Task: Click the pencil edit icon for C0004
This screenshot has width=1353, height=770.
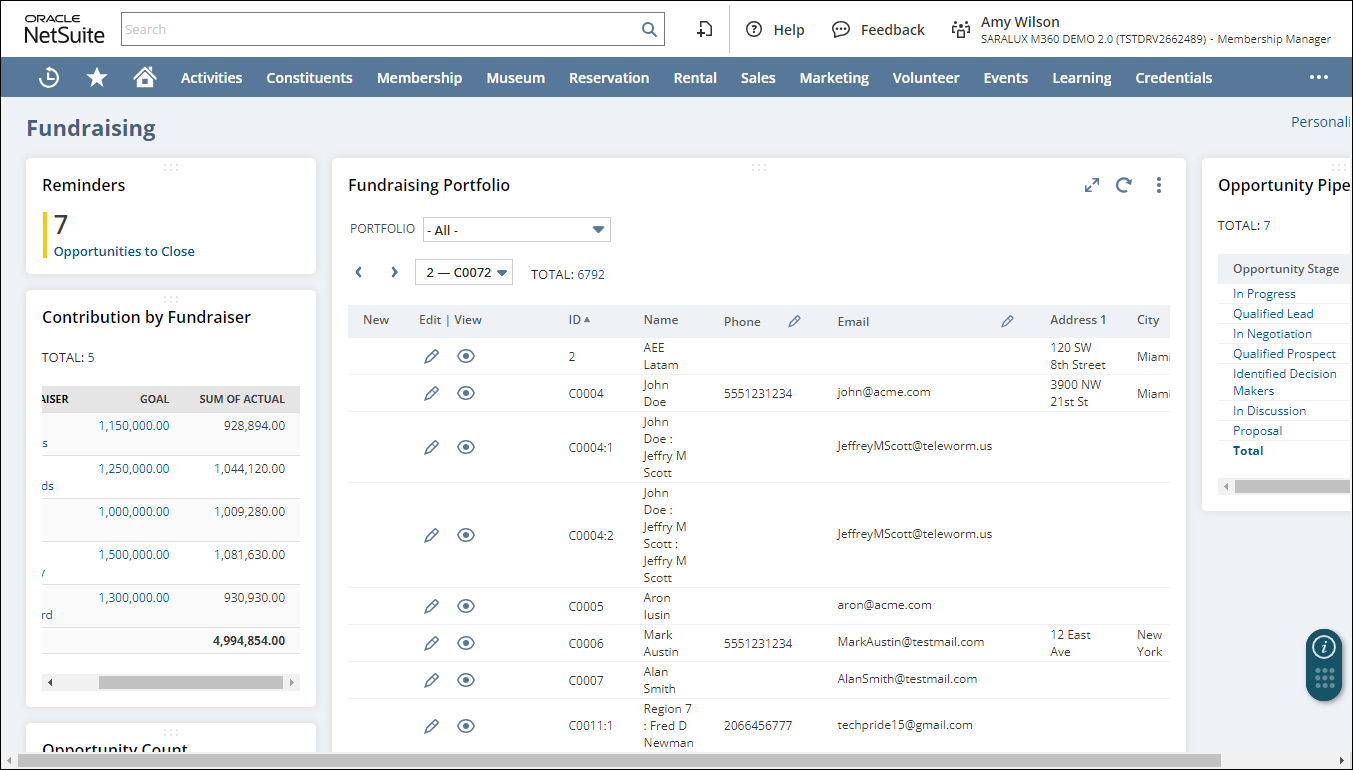Action: [431, 393]
